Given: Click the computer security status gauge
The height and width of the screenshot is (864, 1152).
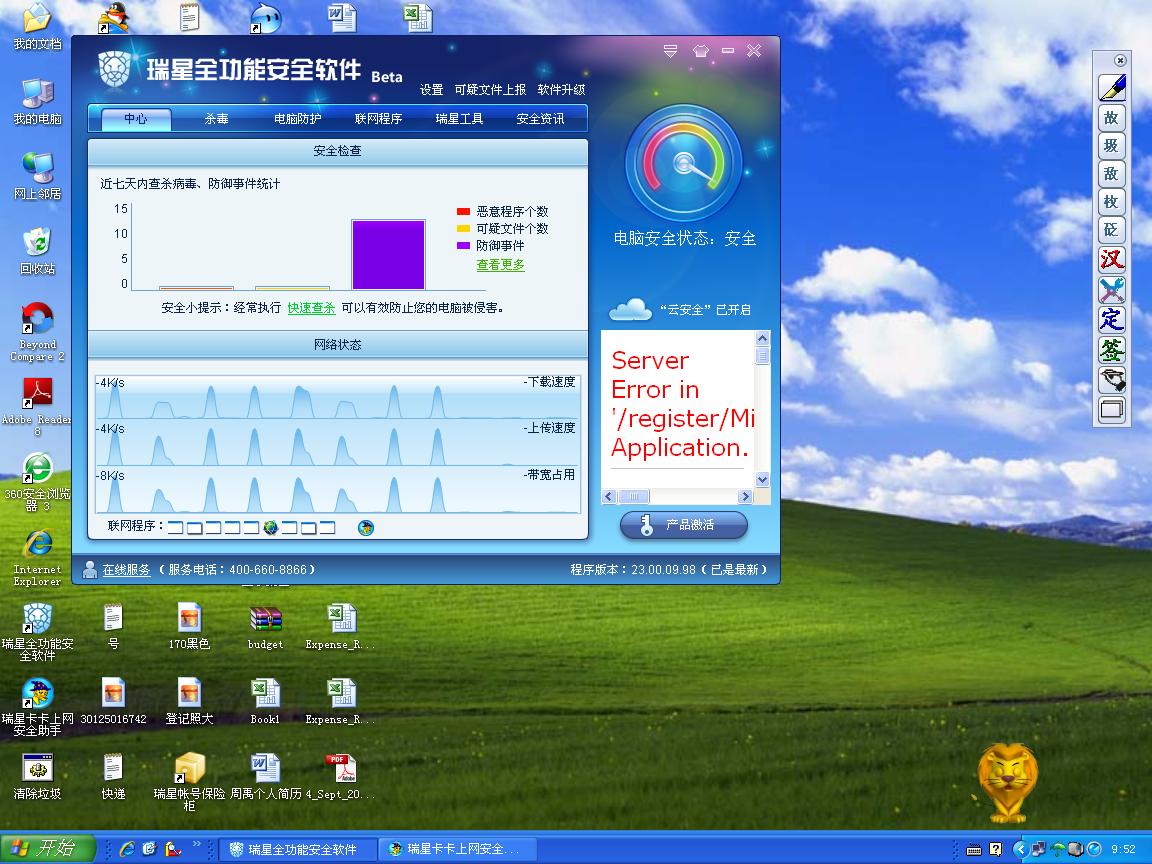Looking at the screenshot, I should (x=684, y=162).
